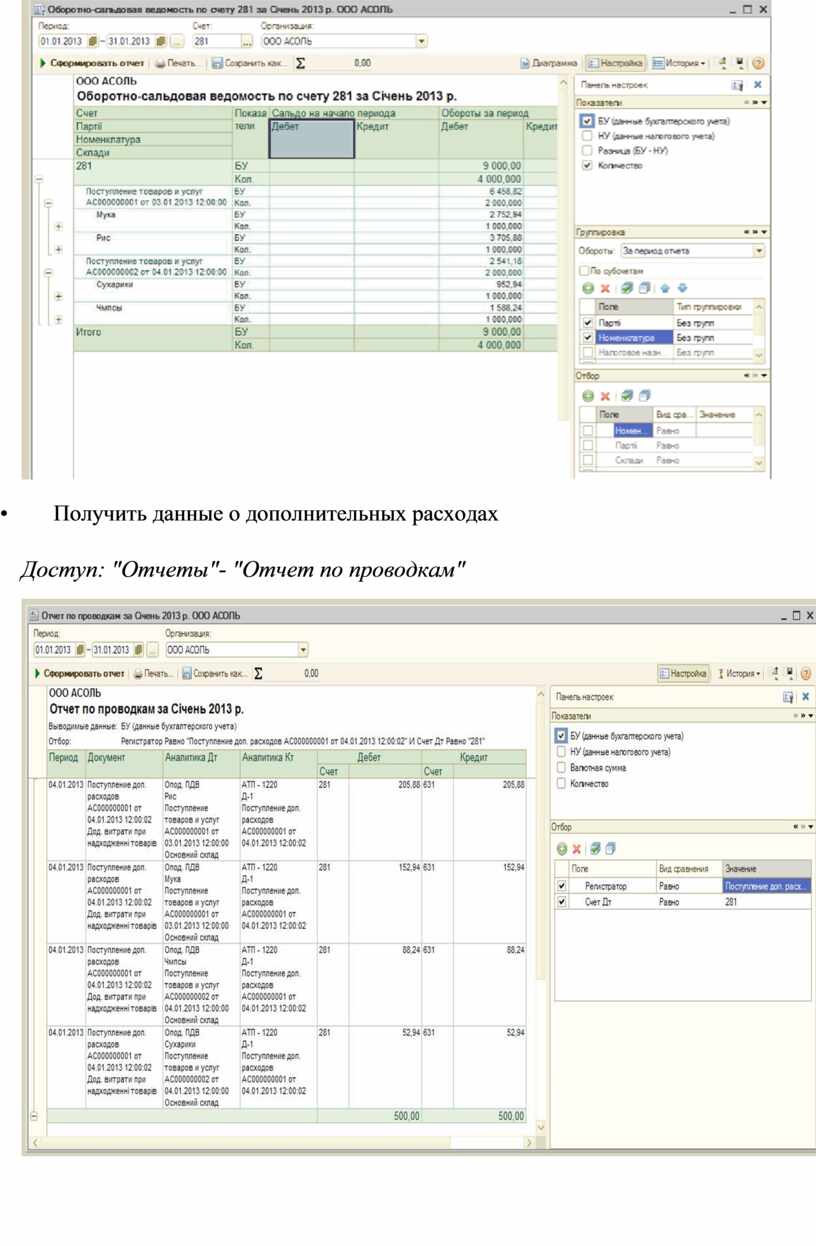Open История dropdown in account 281 window
Screen dimensions: 816x1246
[x=679, y=62]
